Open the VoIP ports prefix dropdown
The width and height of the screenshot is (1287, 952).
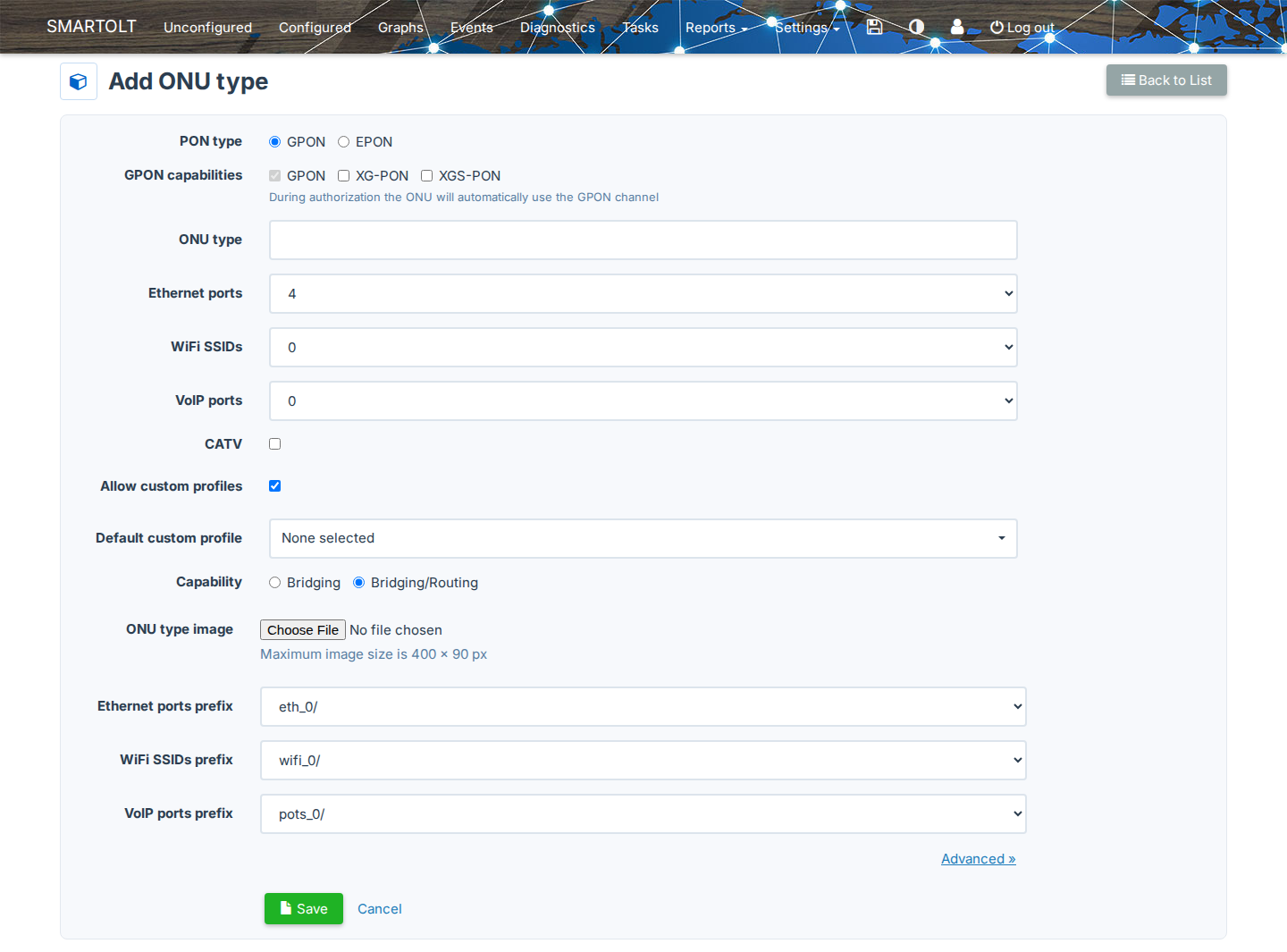click(643, 814)
